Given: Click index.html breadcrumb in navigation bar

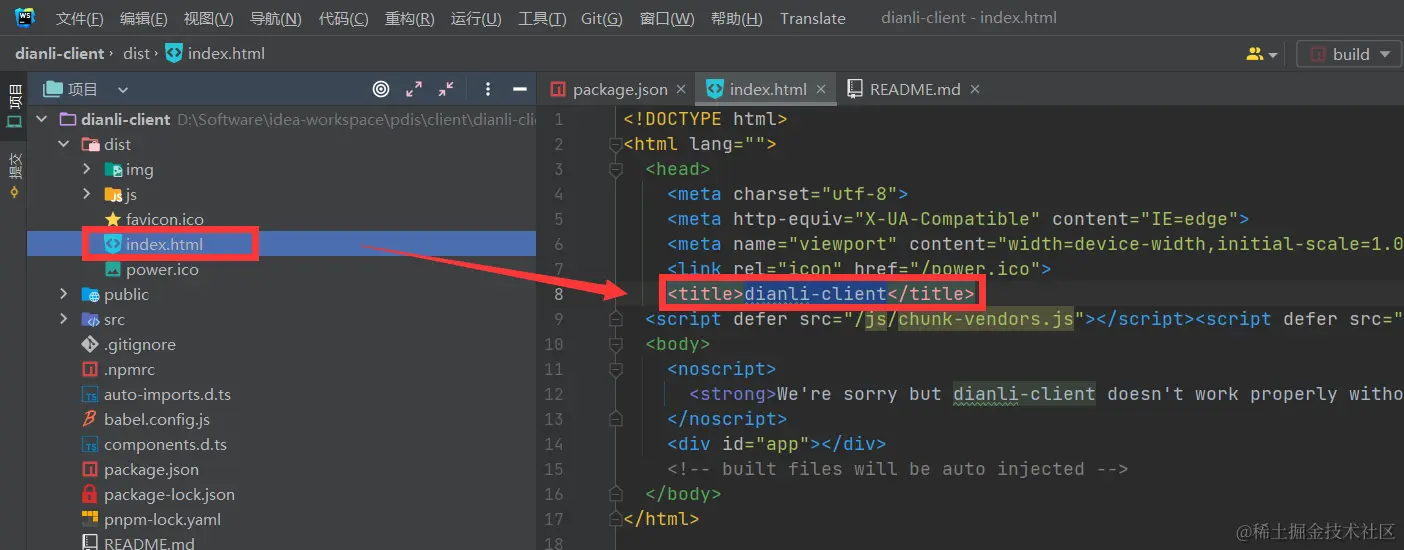Looking at the screenshot, I should (215, 53).
